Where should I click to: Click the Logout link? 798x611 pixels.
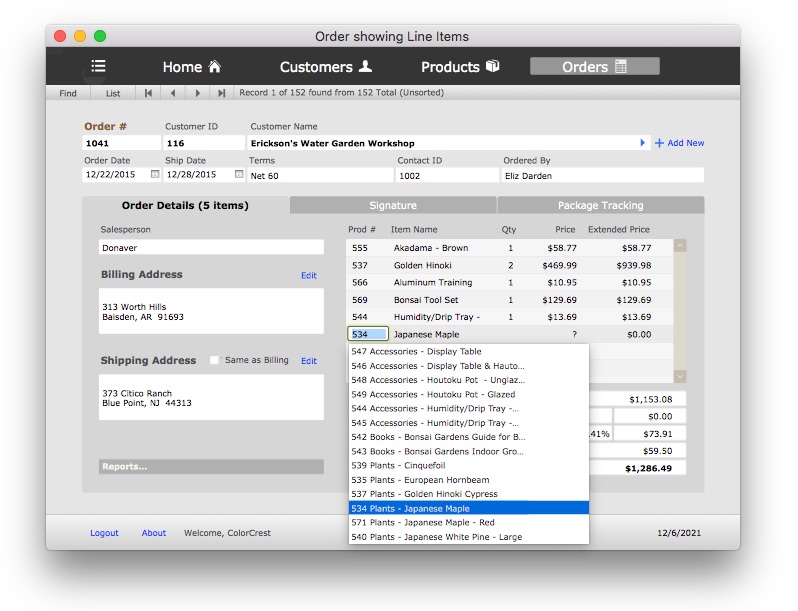click(104, 533)
